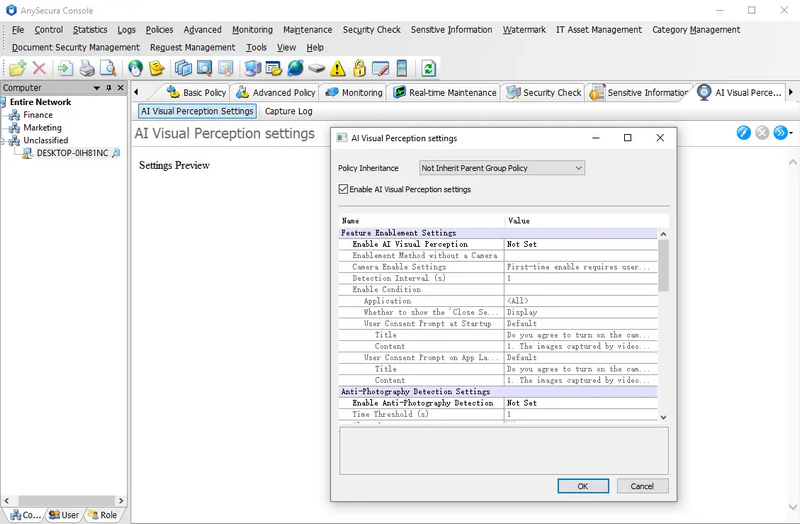Image resolution: width=800 pixels, height=524 pixels.
Task: Click the stacked blue windows toolbar icon
Action: (x=183, y=68)
